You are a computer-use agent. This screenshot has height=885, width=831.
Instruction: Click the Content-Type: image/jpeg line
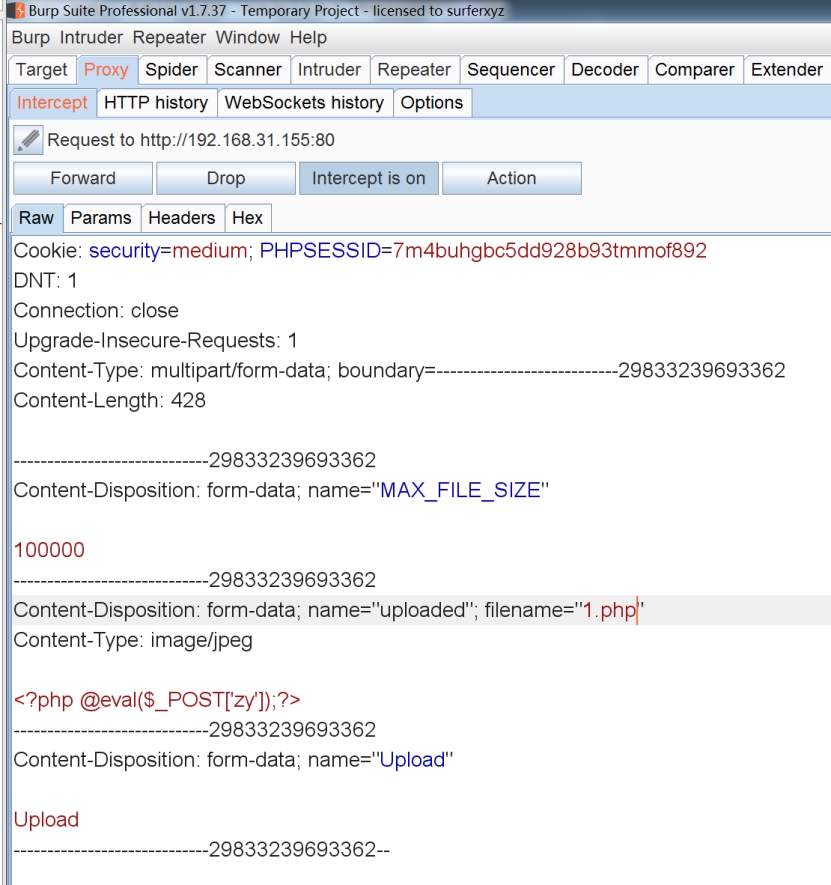click(x=133, y=640)
